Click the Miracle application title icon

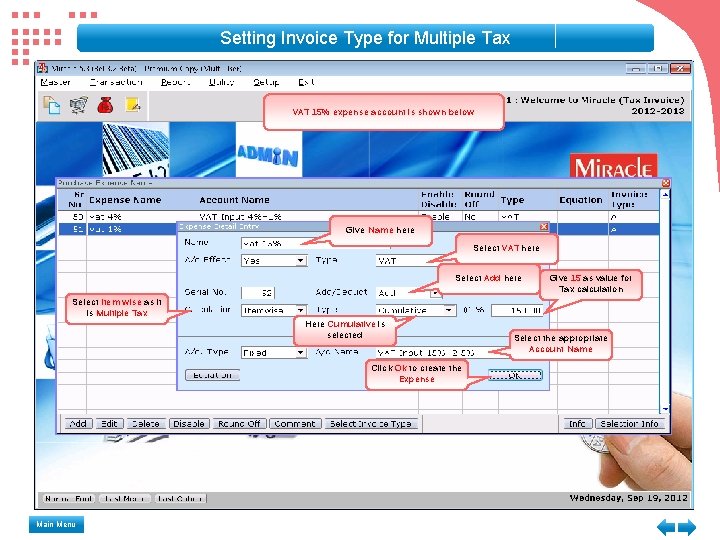pos(42,68)
